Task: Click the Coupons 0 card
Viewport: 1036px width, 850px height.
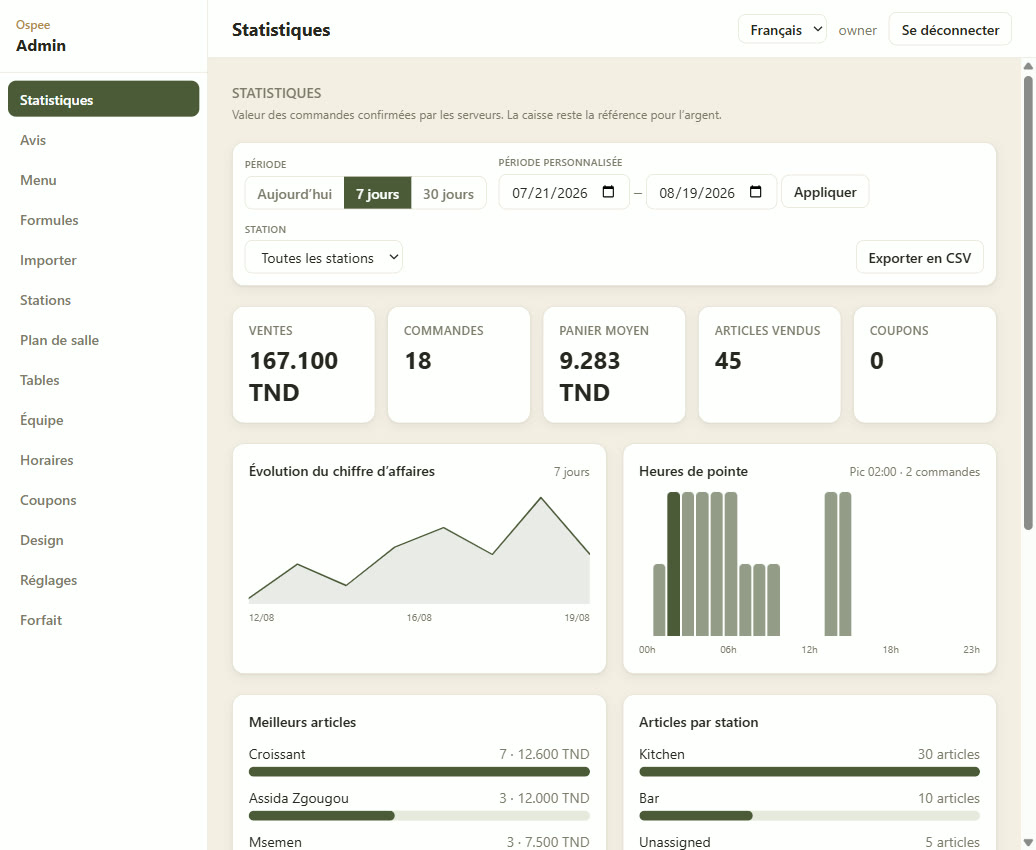Action: [924, 364]
